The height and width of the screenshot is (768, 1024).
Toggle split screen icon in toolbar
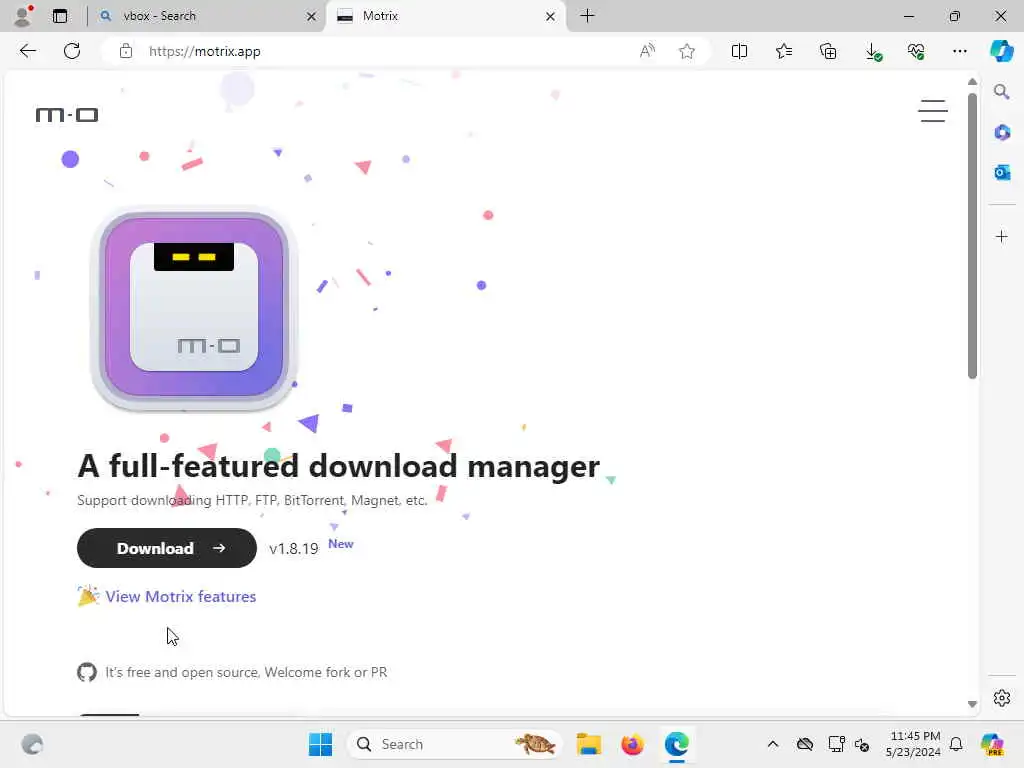click(x=739, y=51)
